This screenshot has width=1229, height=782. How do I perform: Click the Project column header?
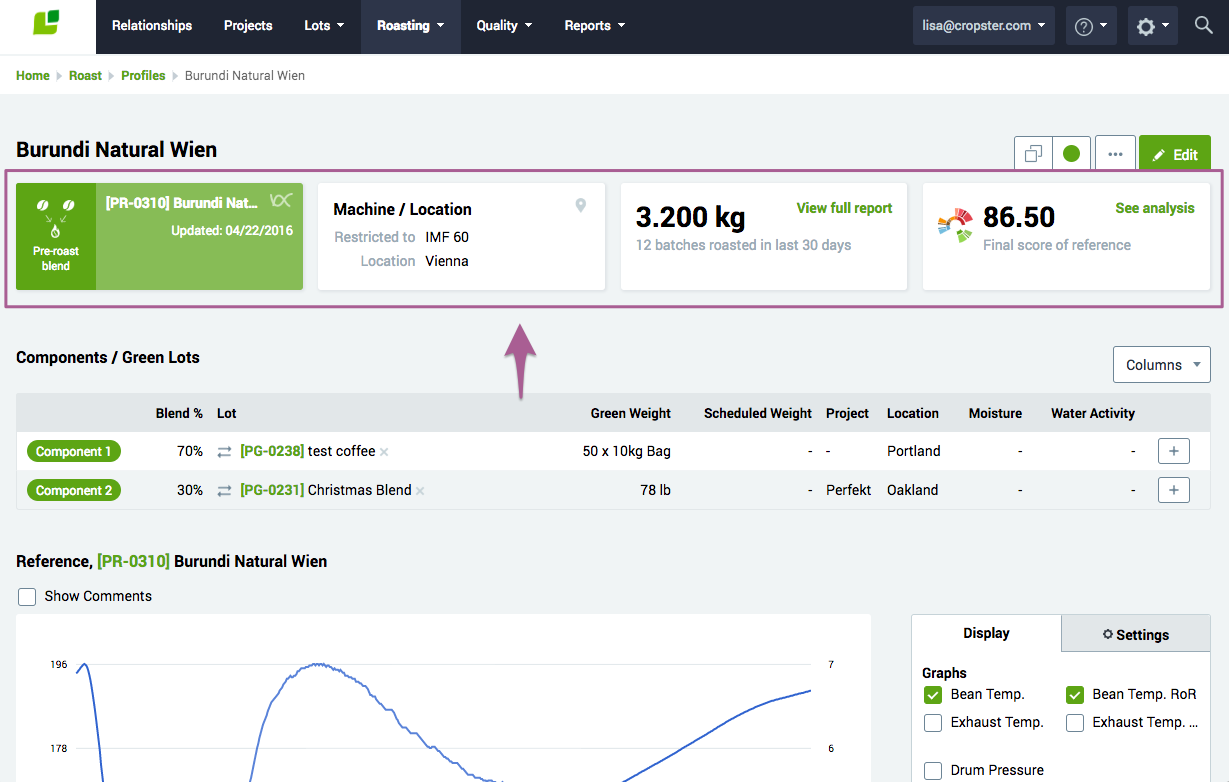click(x=848, y=413)
